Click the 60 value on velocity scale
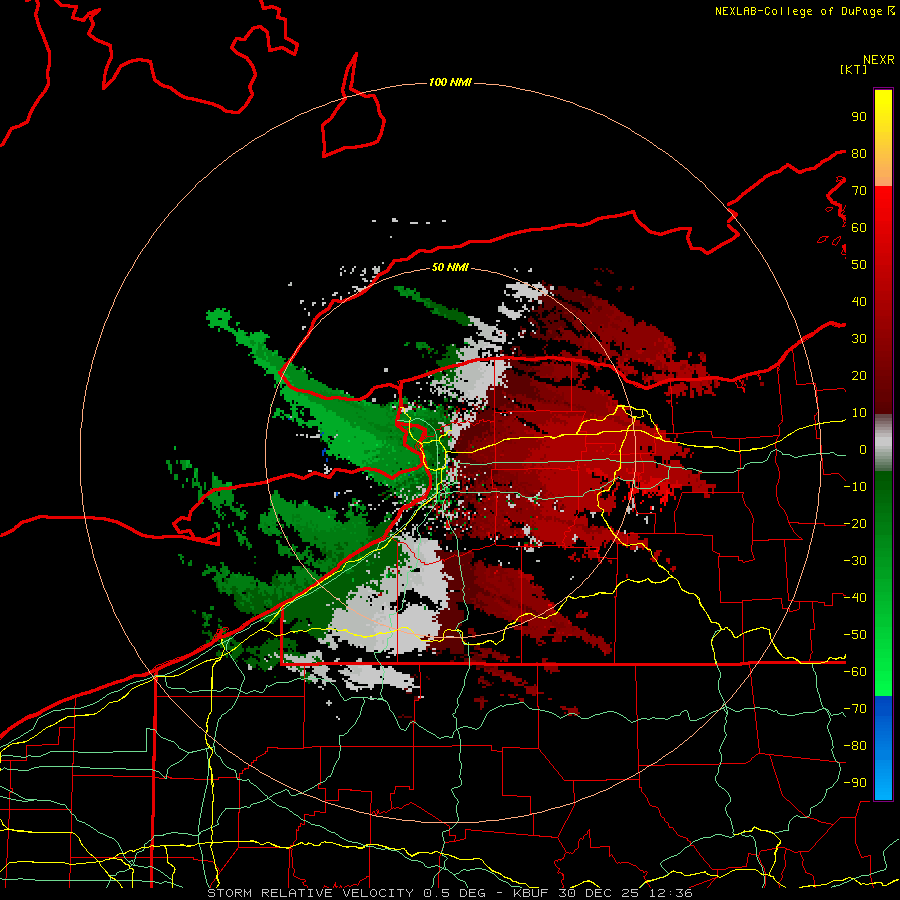Viewport: 900px width, 900px height. 859,228
